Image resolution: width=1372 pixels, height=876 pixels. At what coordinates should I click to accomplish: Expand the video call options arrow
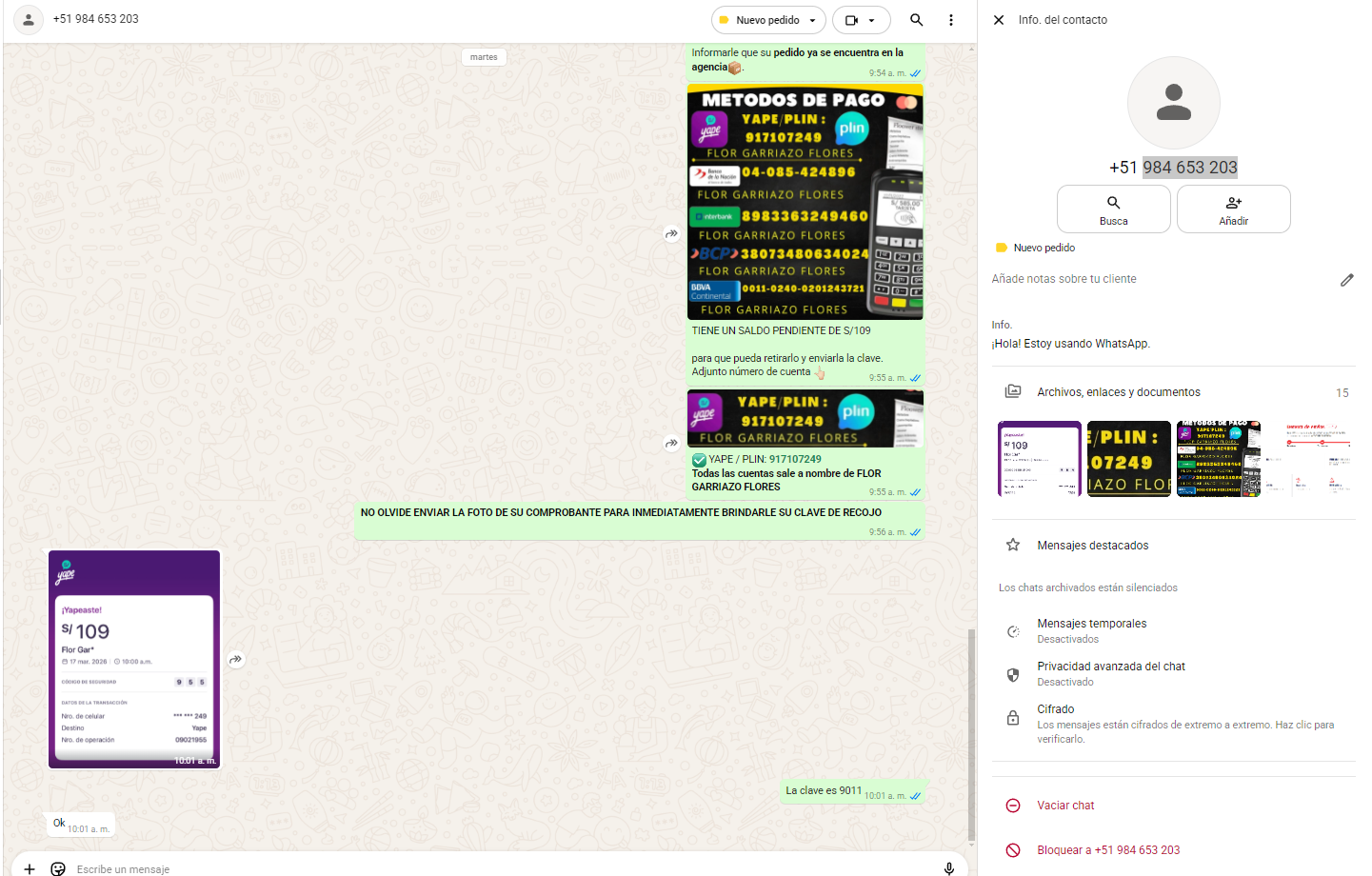(871, 20)
